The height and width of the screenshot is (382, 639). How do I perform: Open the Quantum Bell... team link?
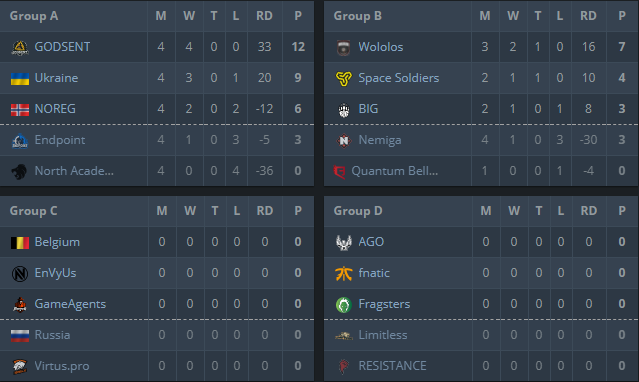(x=395, y=171)
